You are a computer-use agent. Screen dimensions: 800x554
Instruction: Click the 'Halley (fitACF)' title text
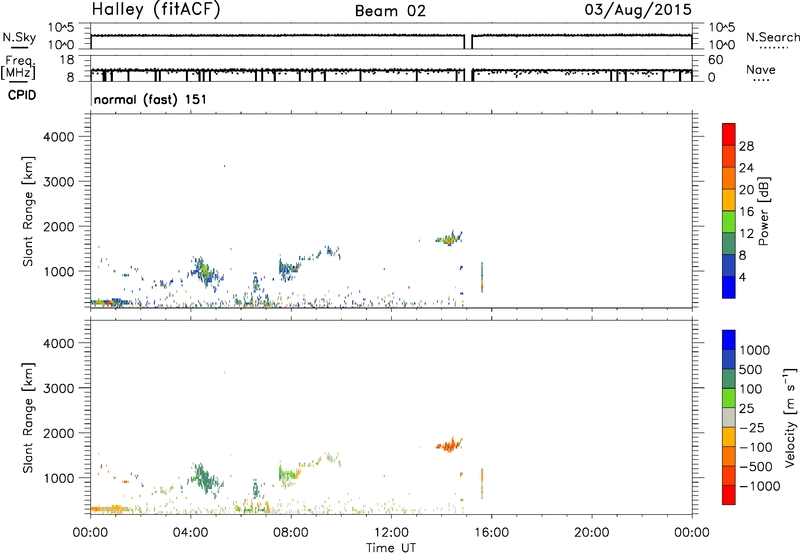(x=156, y=10)
